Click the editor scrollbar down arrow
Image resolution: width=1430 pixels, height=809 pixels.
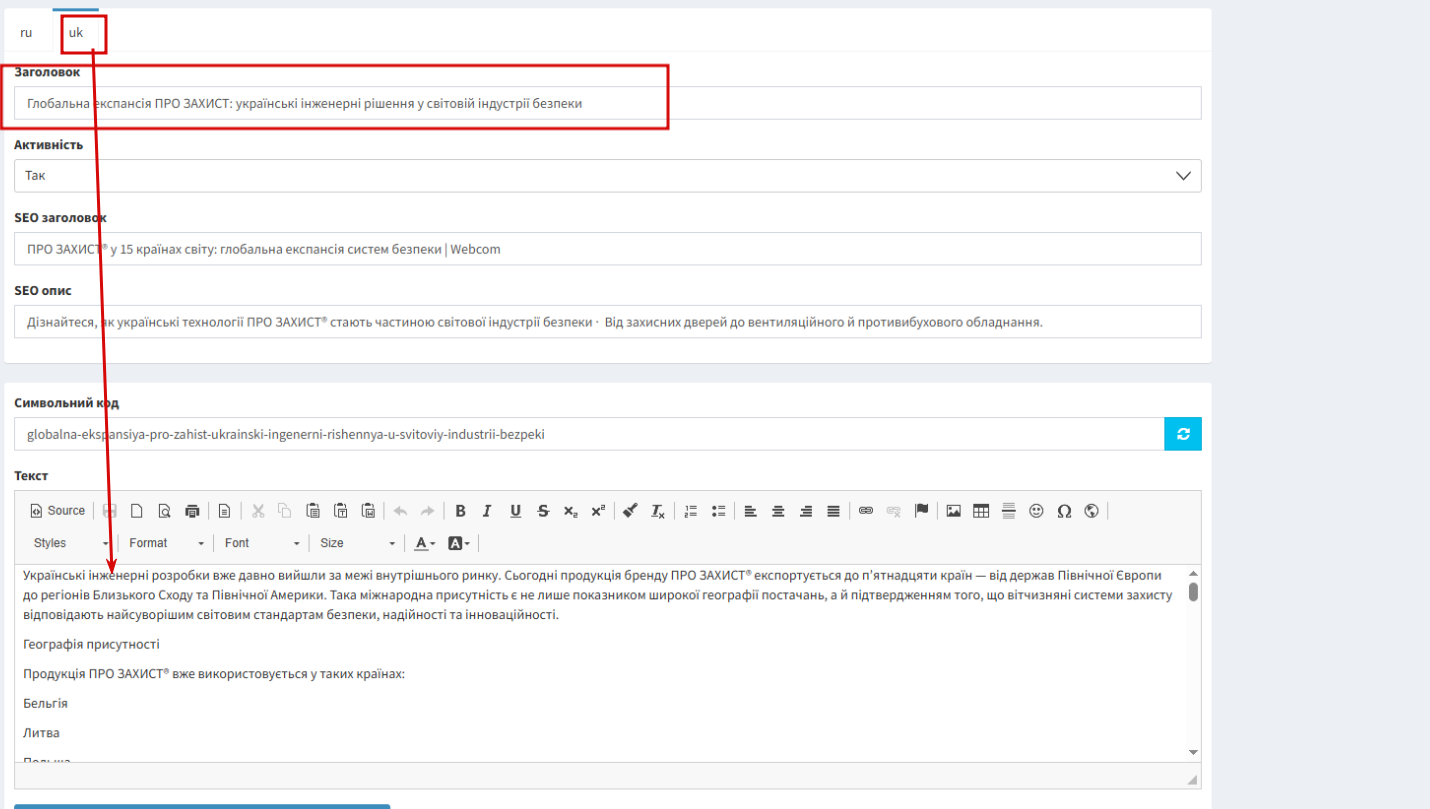pos(1193,752)
